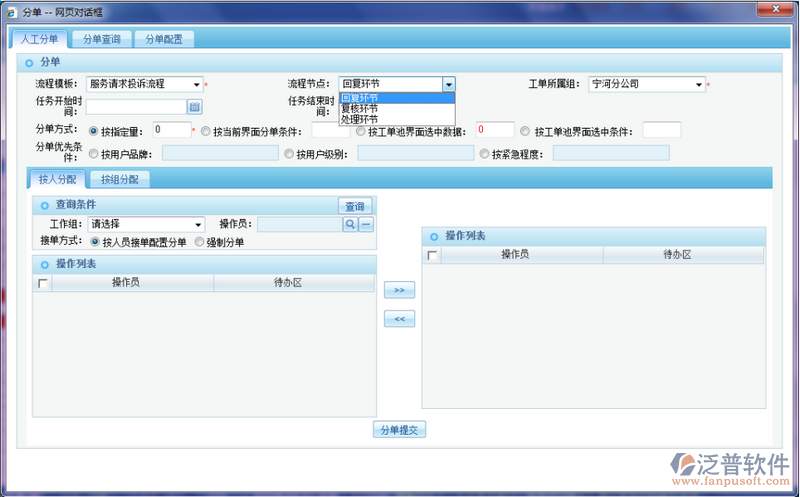This screenshot has width=800, height=497.
Task: Click the 按用户级别 input field
Action: point(416,153)
